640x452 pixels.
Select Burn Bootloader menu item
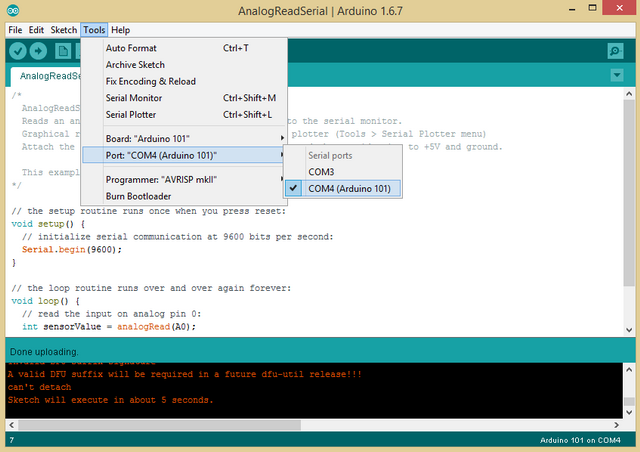coord(184,196)
